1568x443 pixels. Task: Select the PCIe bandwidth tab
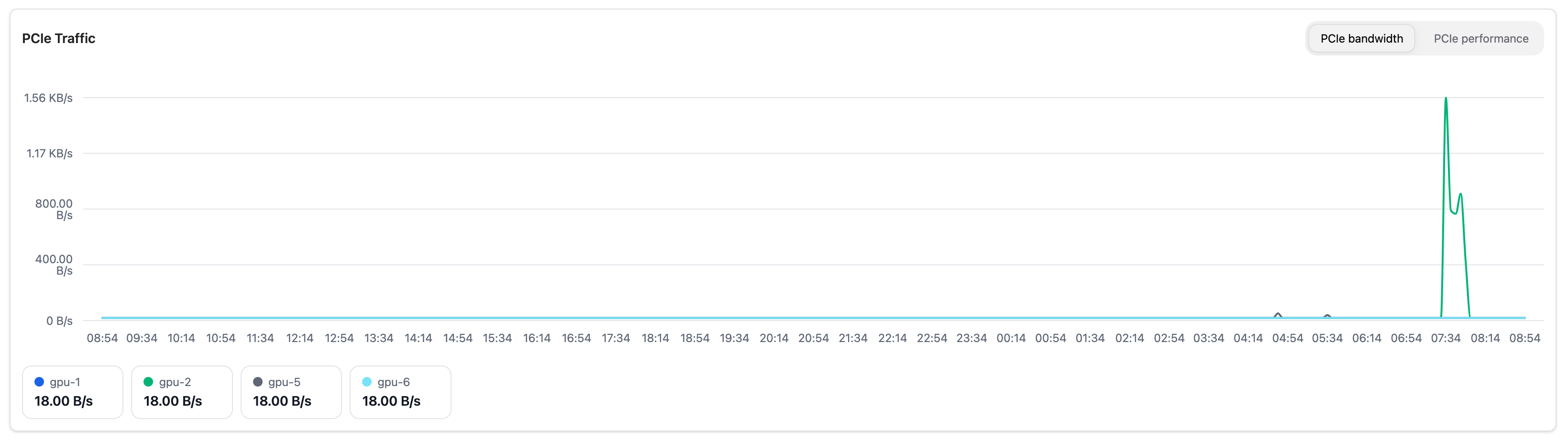(1361, 38)
